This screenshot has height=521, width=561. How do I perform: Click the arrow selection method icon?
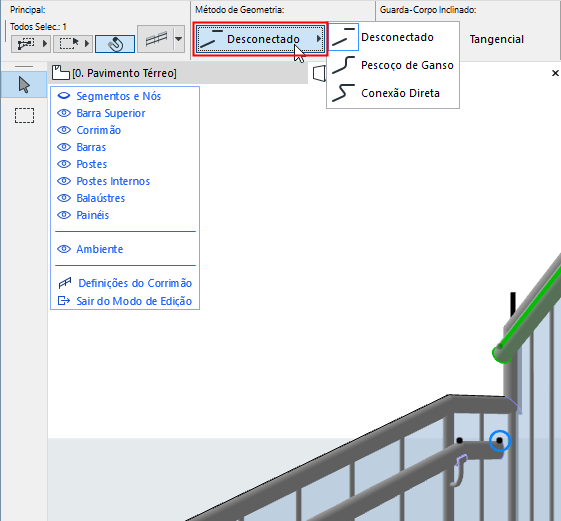click(26, 44)
